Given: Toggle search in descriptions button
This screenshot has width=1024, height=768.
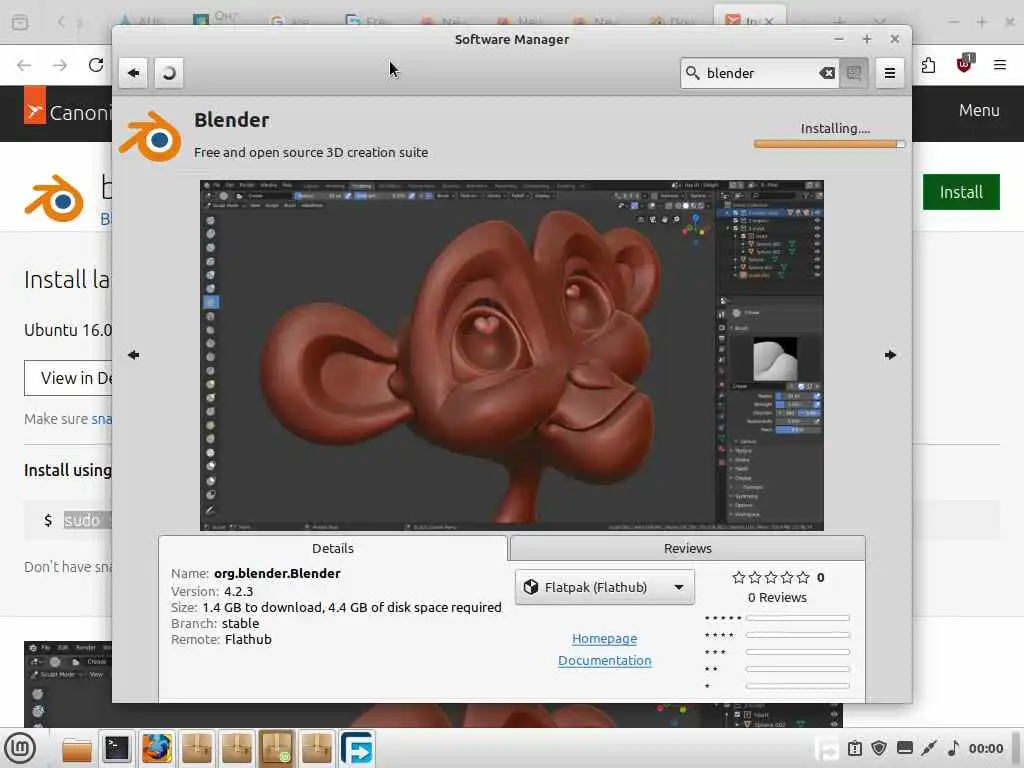Looking at the screenshot, I should point(854,73).
